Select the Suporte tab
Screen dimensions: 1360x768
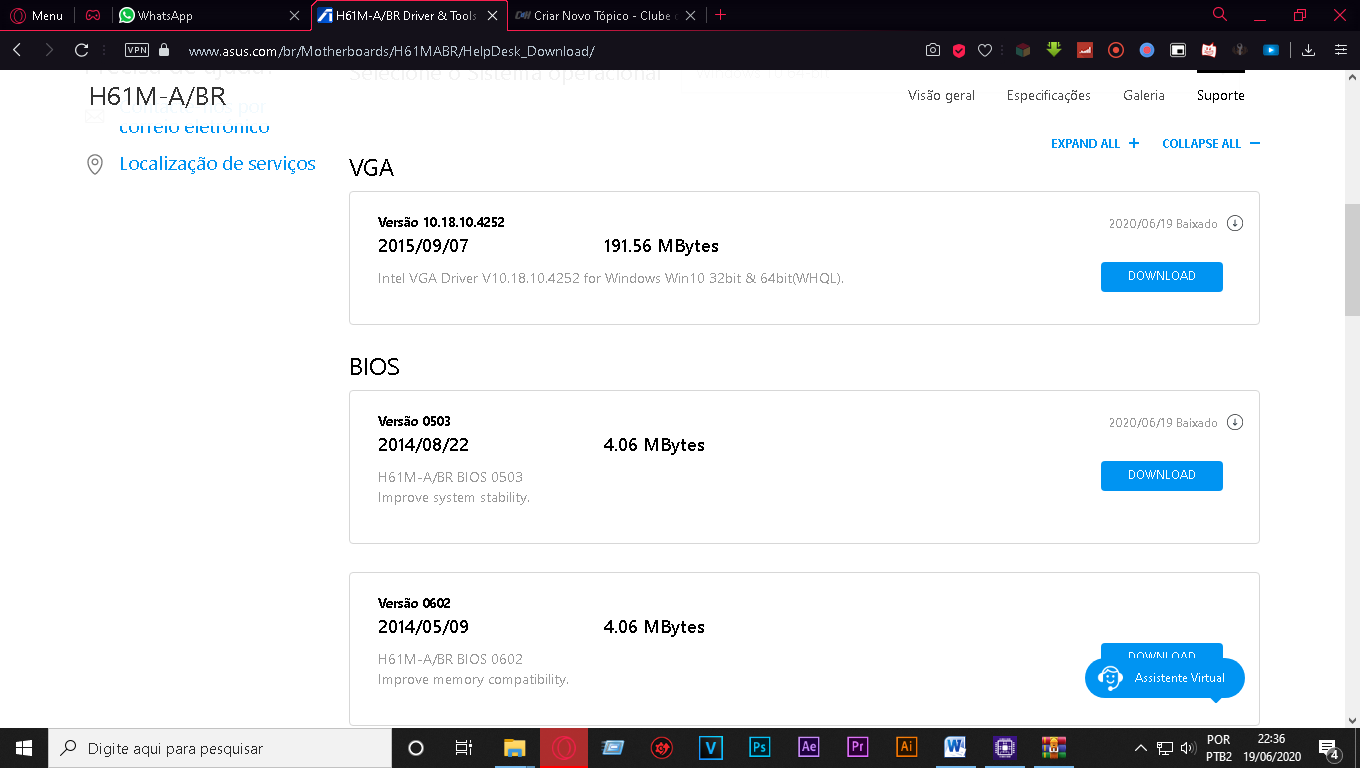click(x=1221, y=96)
